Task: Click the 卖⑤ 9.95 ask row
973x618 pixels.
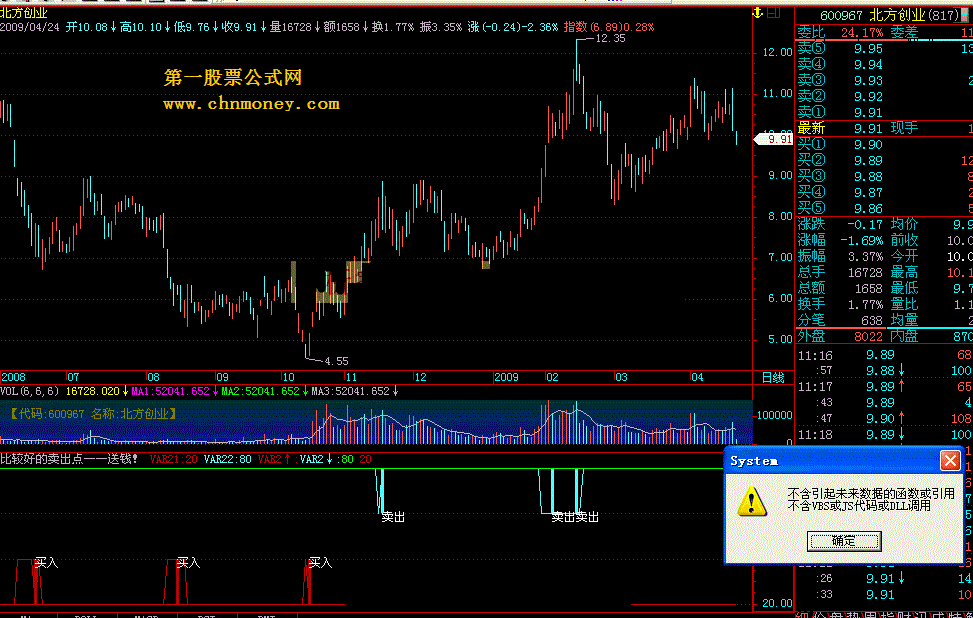Action: pos(884,48)
